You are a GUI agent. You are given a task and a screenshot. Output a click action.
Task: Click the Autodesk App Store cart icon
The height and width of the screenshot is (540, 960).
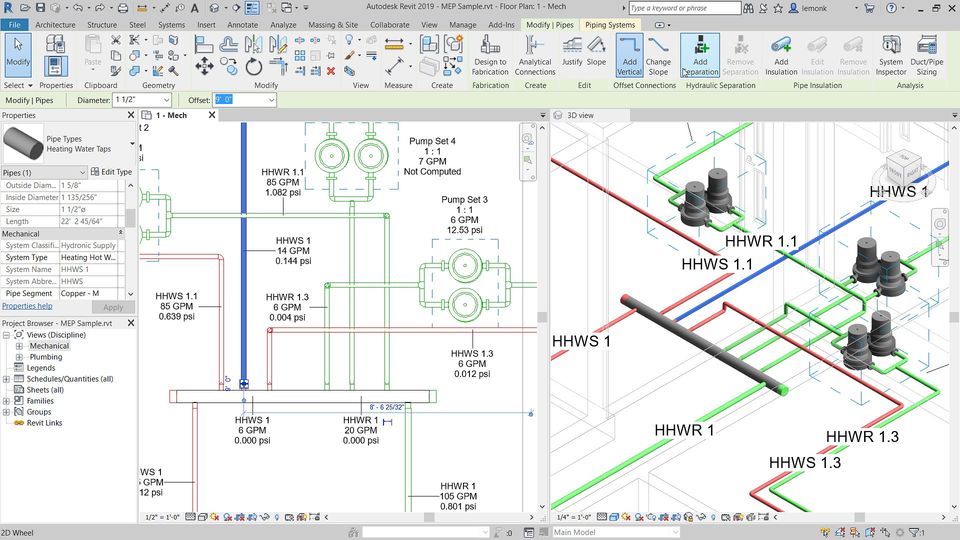tap(869, 8)
